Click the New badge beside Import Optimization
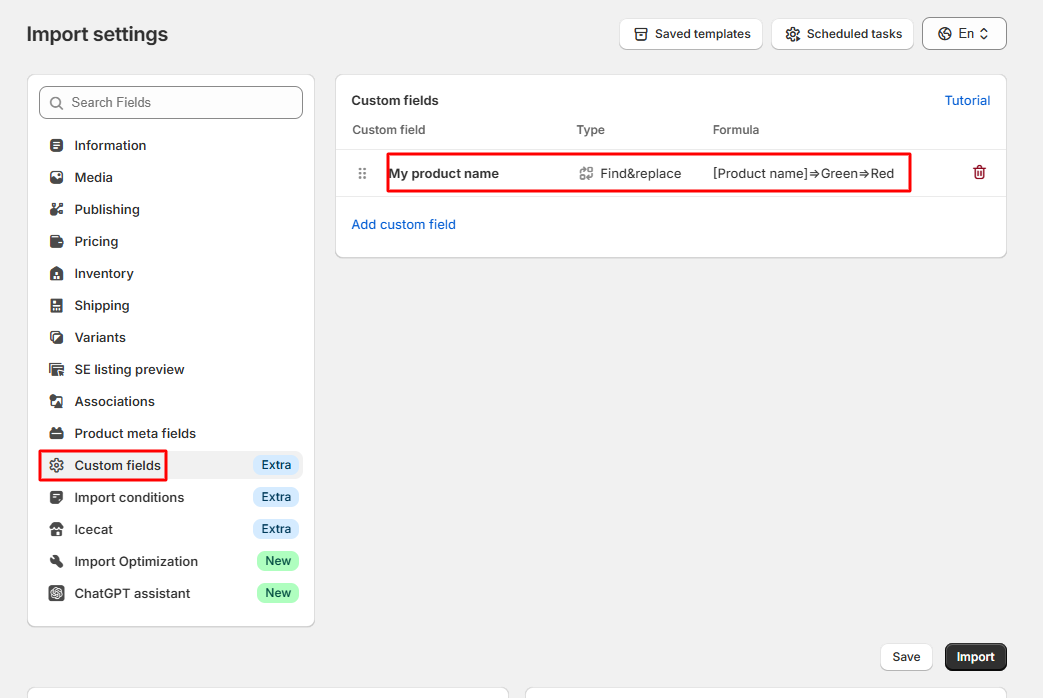The height and width of the screenshot is (698, 1043). pos(278,561)
